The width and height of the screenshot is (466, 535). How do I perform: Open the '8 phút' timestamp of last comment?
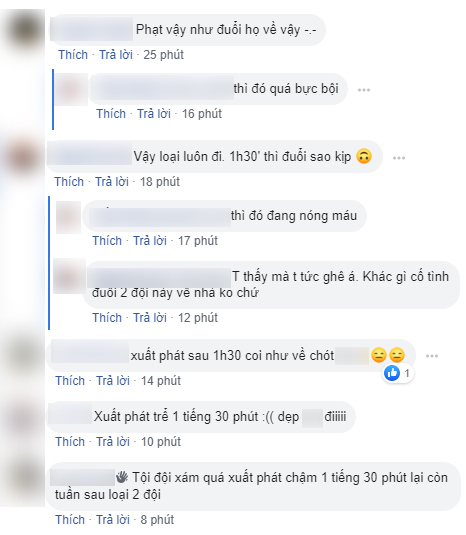coord(157,520)
